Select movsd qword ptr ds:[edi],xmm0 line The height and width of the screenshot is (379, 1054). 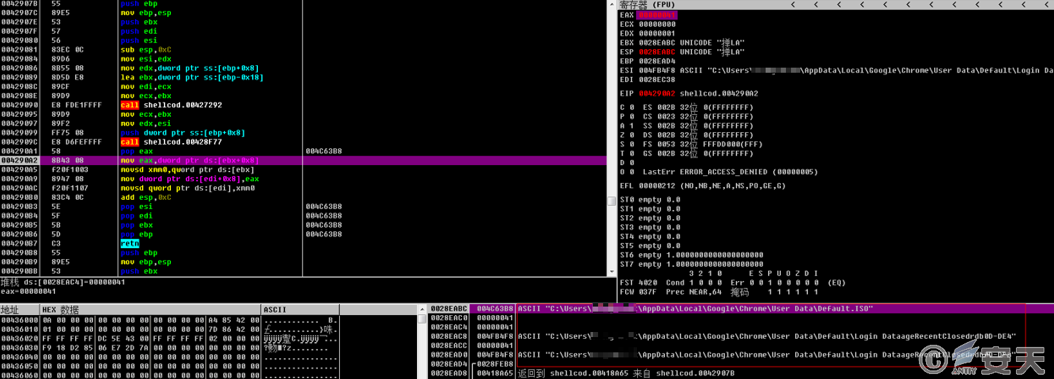(x=188, y=188)
